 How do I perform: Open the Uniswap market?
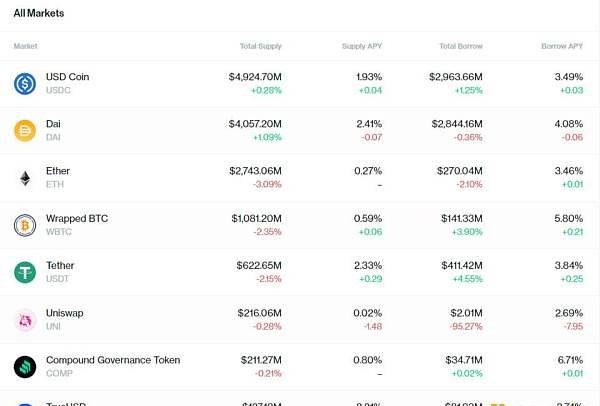300,320
